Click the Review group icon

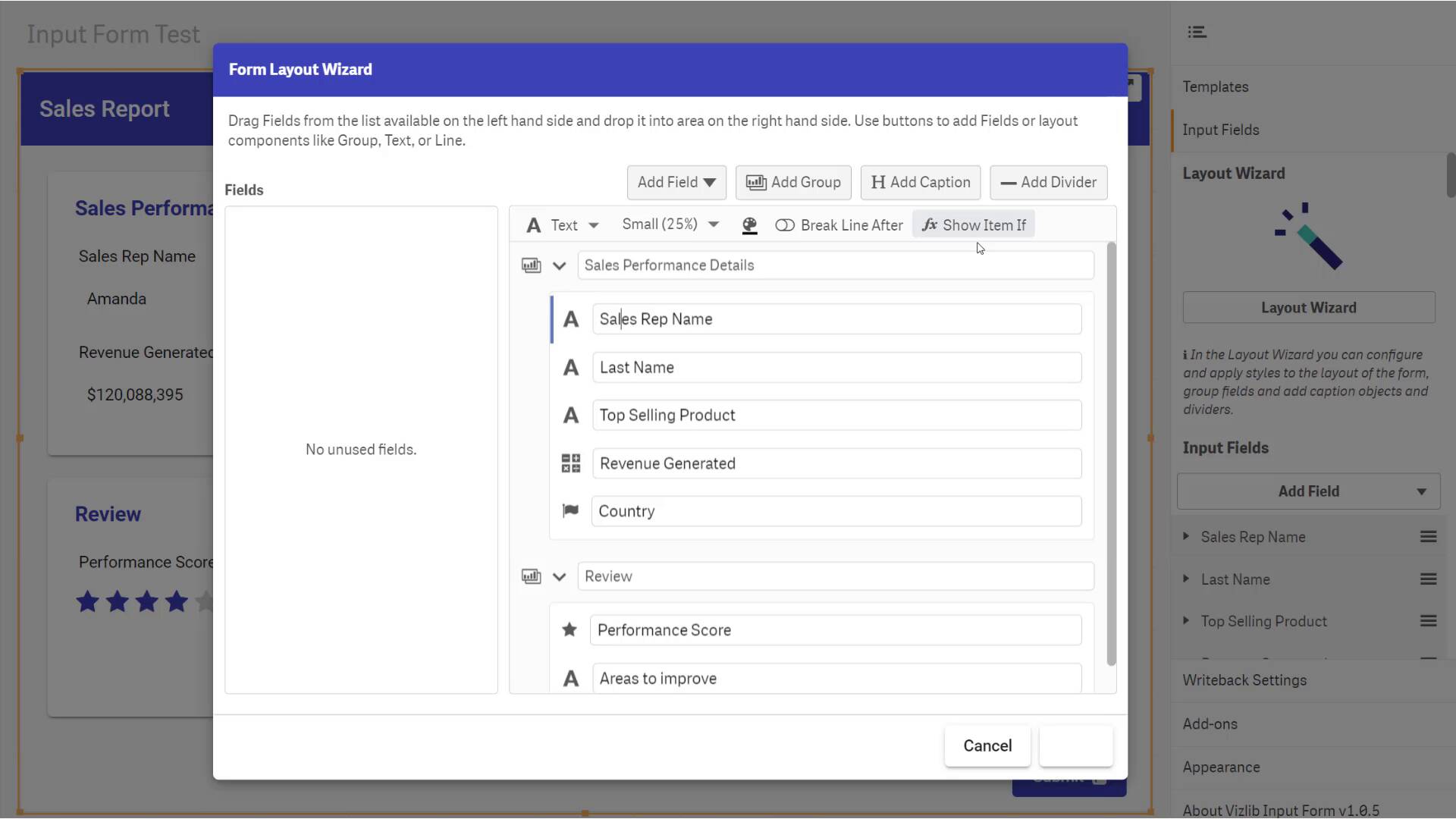[x=531, y=576]
